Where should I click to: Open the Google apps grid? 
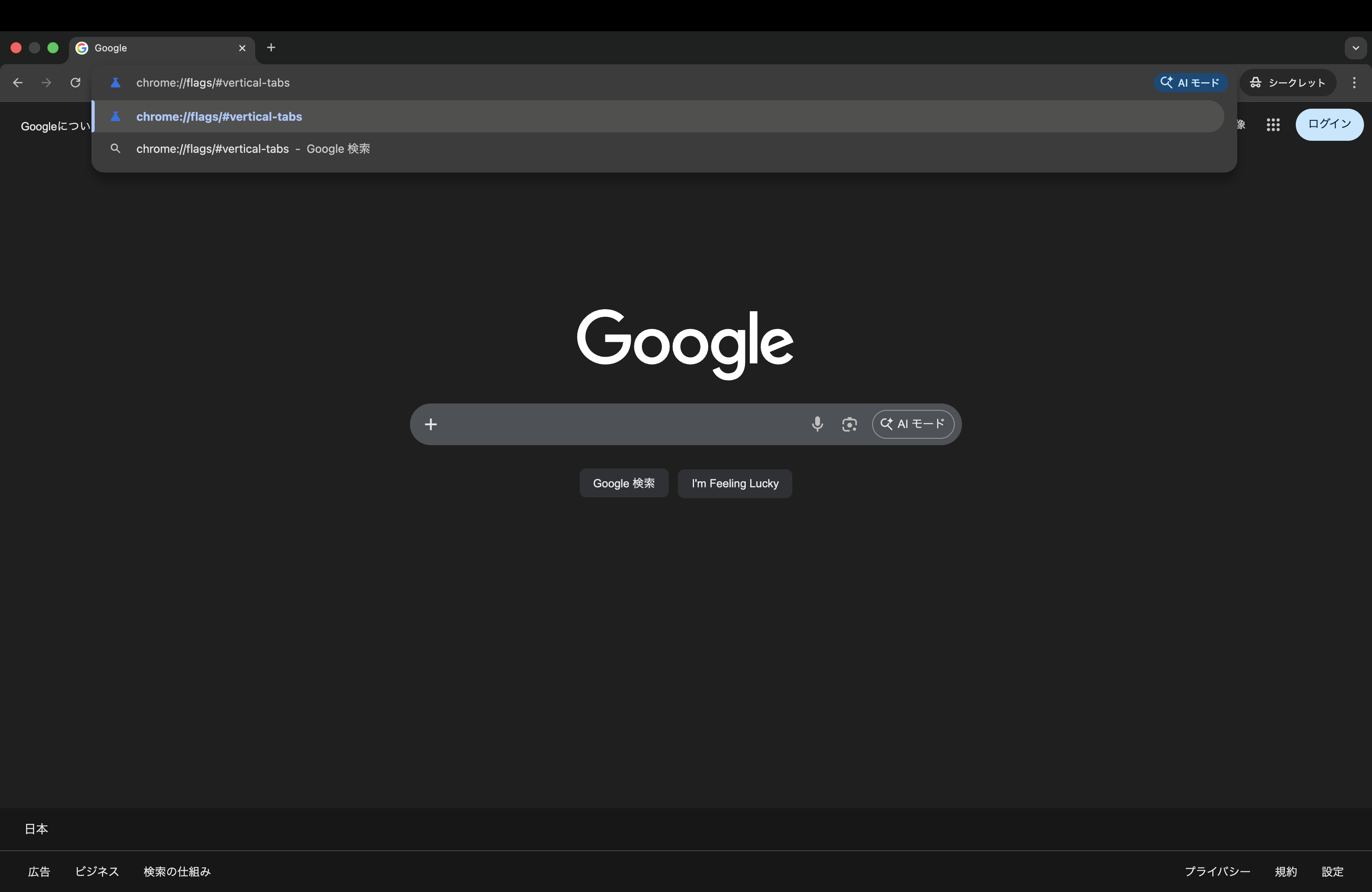point(1273,124)
